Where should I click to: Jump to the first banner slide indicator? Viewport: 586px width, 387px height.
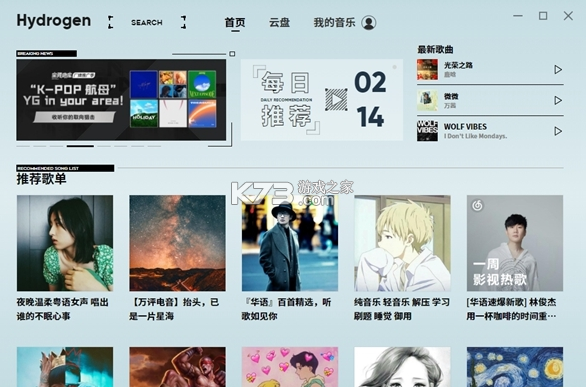click(x=23, y=146)
